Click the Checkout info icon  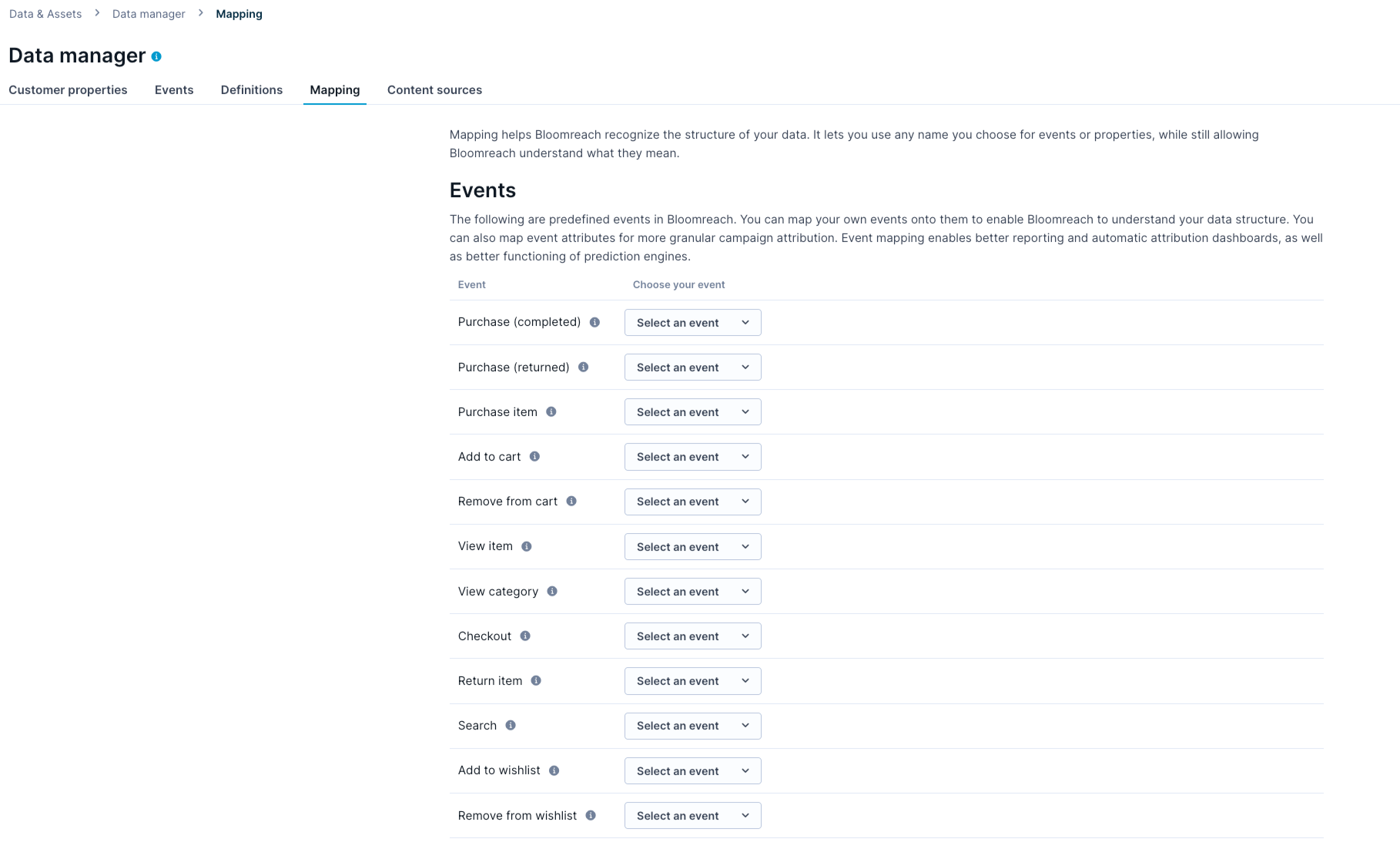coord(524,636)
